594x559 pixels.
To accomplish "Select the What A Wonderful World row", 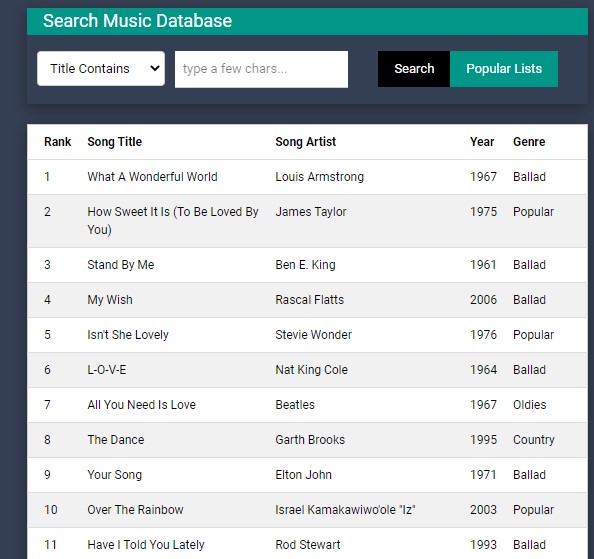I will click(x=307, y=177).
